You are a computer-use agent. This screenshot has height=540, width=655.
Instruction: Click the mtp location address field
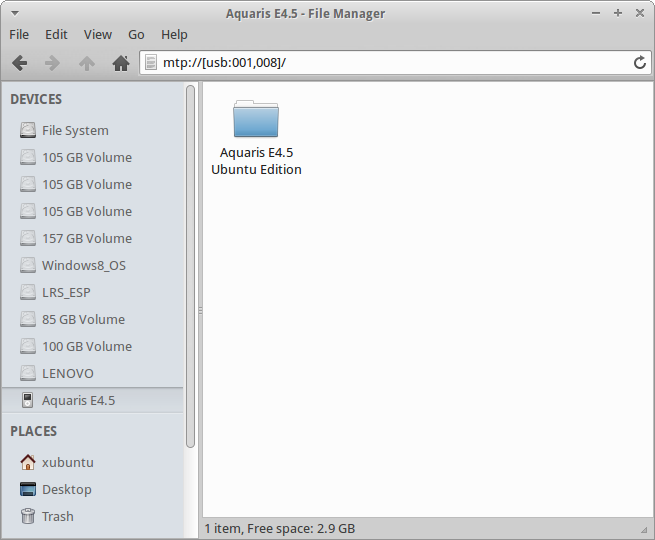coord(395,63)
